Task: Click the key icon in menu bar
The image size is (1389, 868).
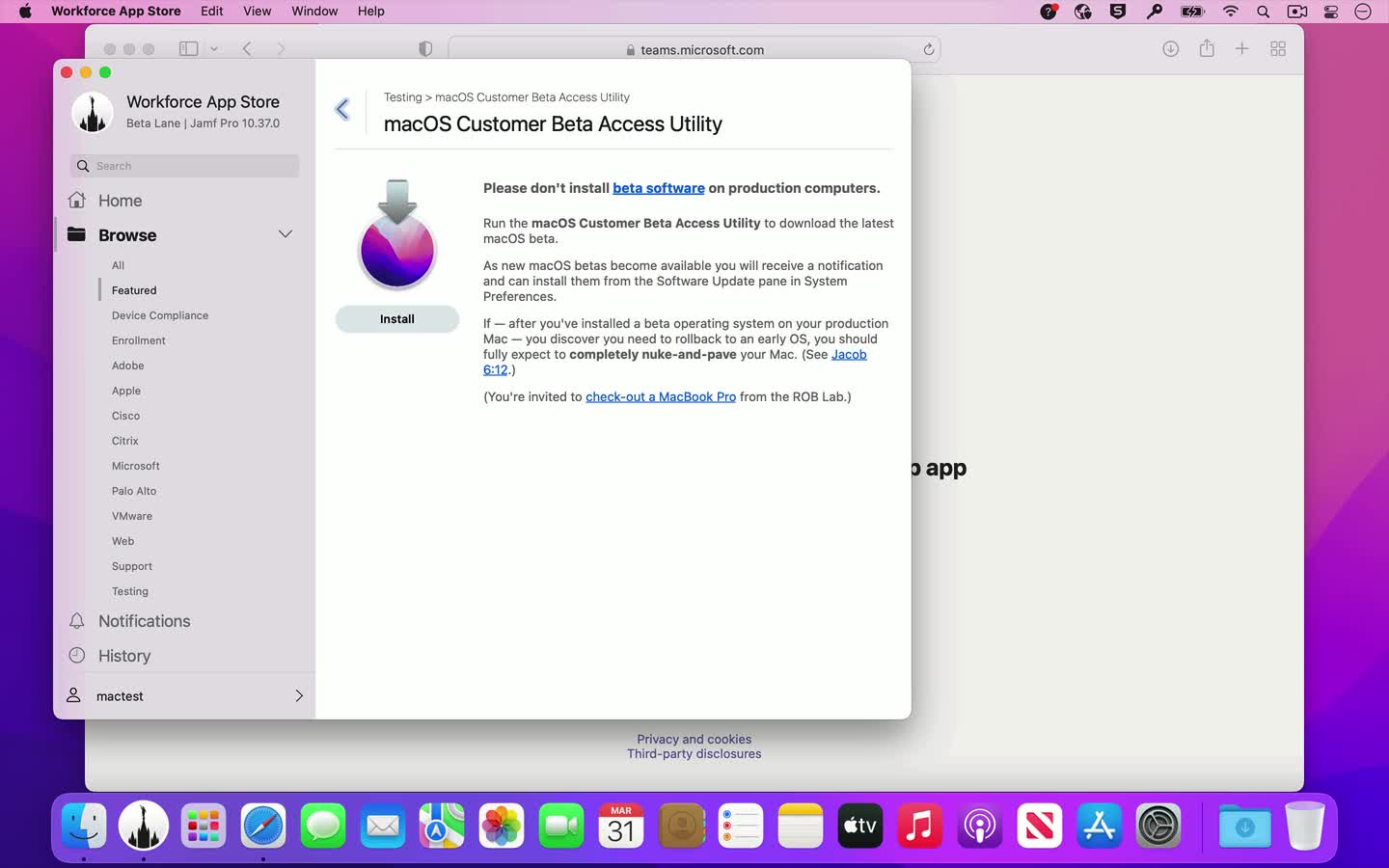Action: tap(1155, 12)
